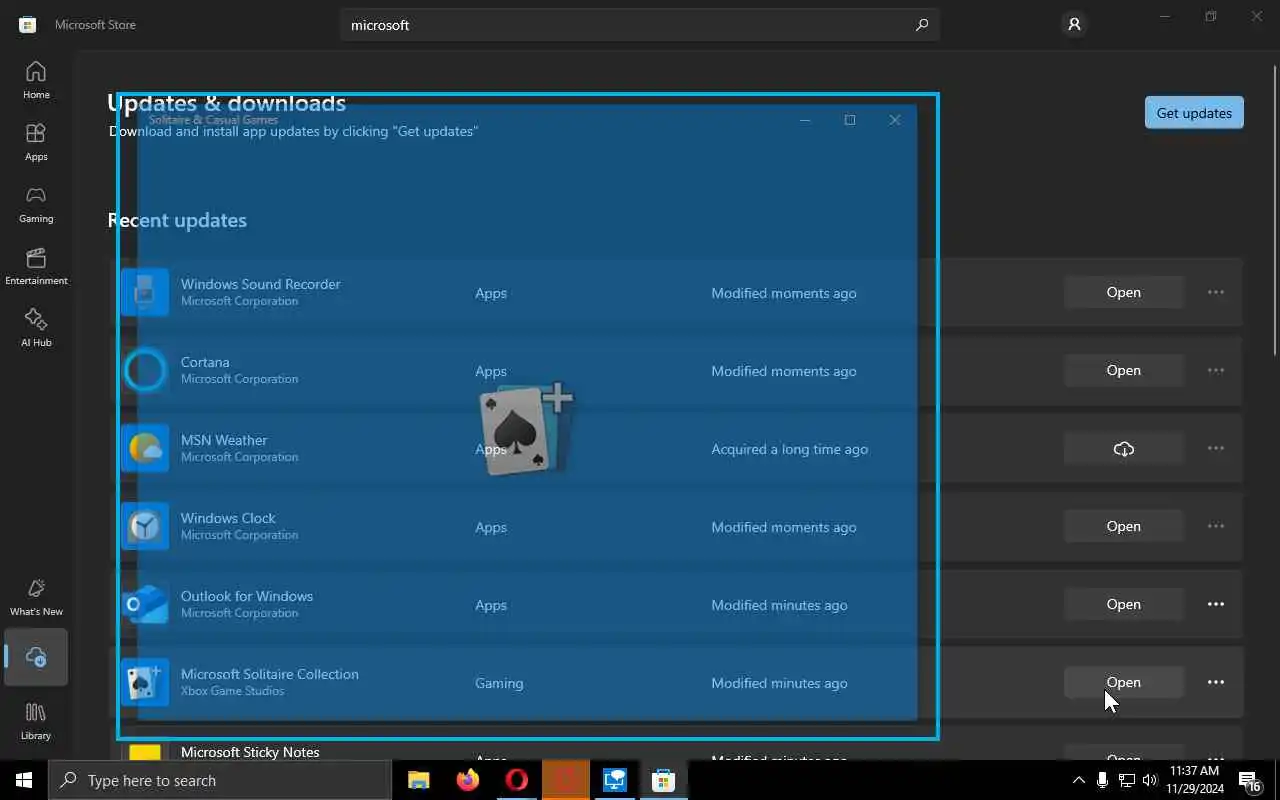Image resolution: width=1280 pixels, height=800 pixels.
Task: Open more options for Microsoft Solitaire Collection
Action: pyautogui.click(x=1216, y=682)
